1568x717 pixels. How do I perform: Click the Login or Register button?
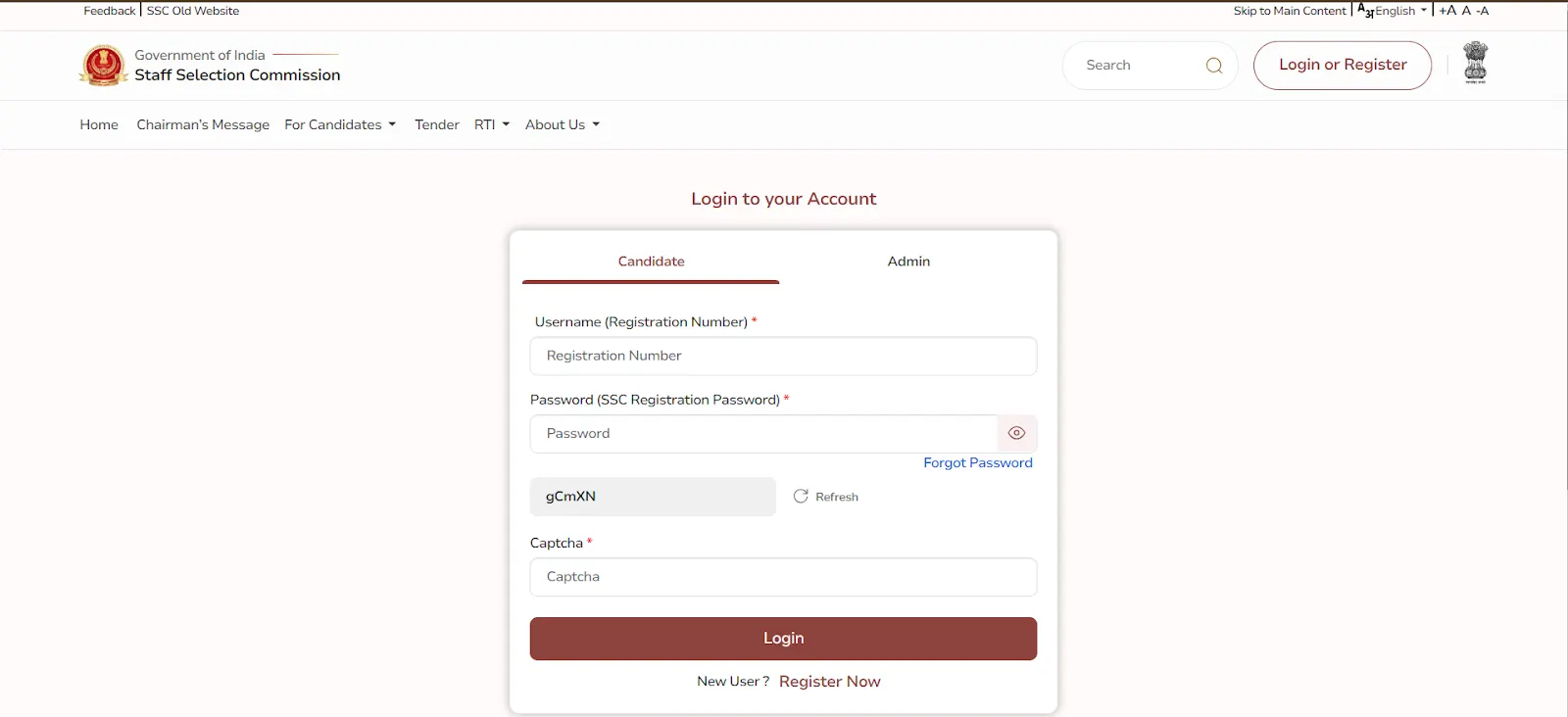pyautogui.click(x=1343, y=65)
